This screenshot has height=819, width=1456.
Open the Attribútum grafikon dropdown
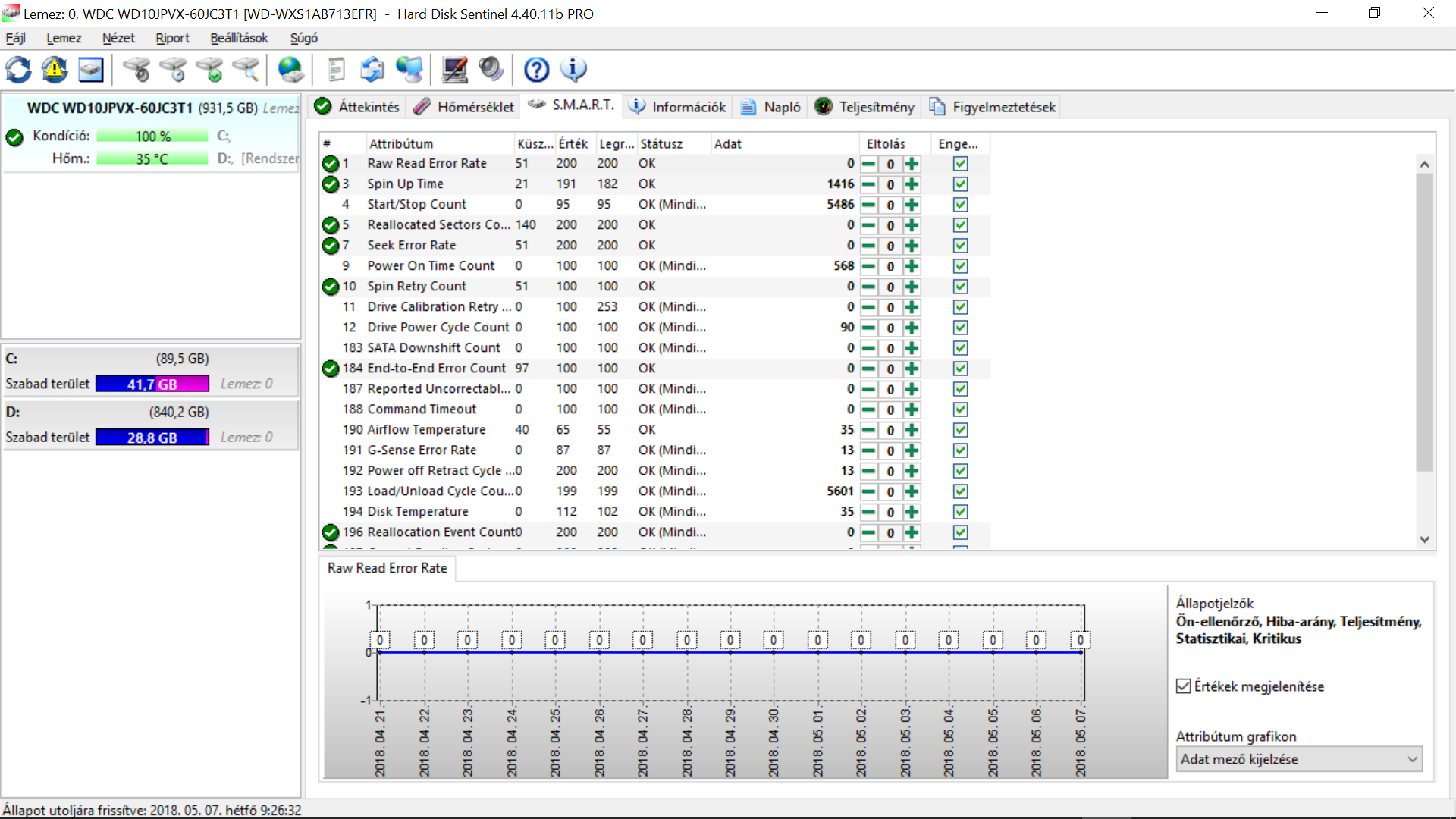tap(1299, 759)
